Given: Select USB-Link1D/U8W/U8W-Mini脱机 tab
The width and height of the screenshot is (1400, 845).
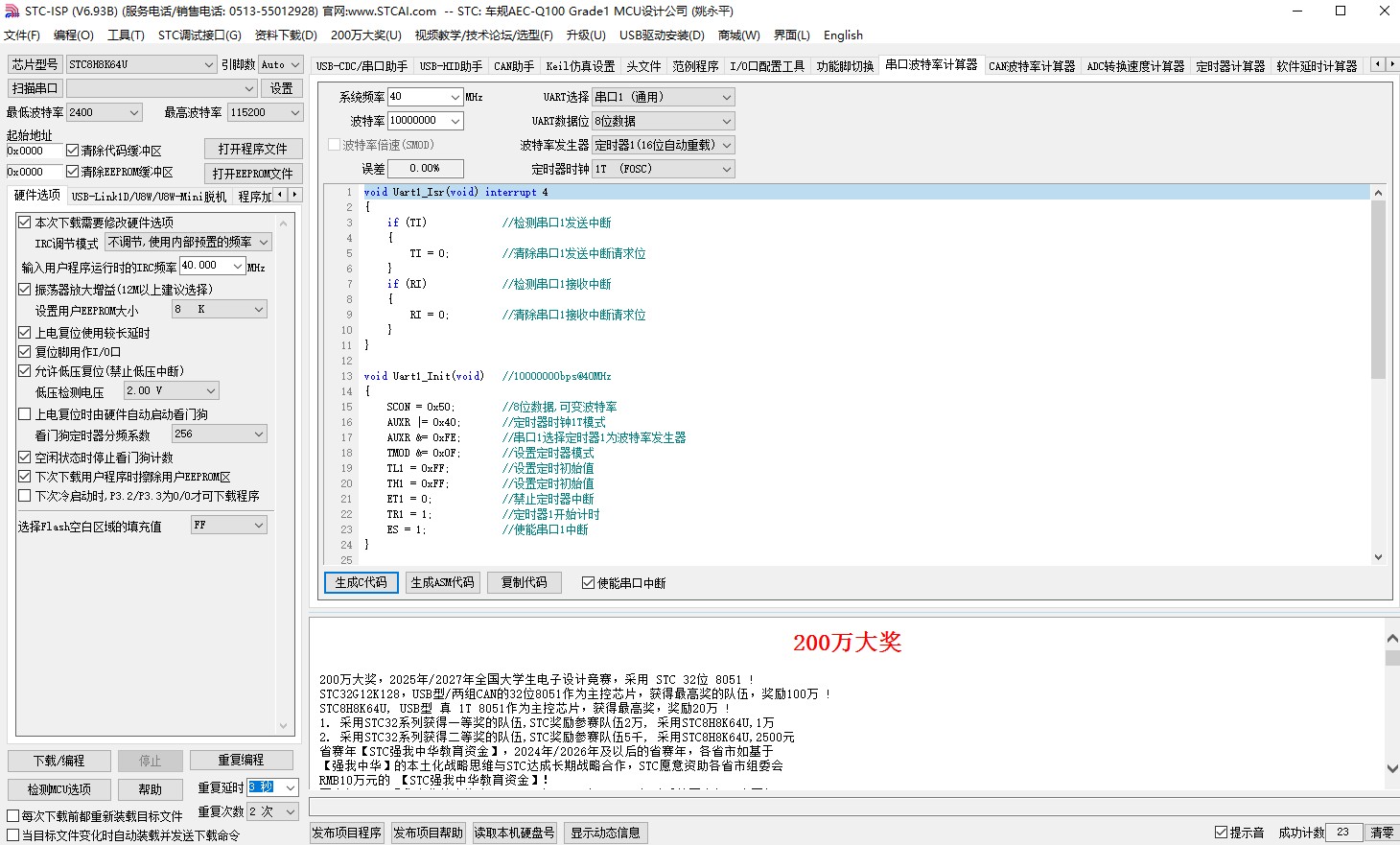Looking at the screenshot, I should (149, 197).
